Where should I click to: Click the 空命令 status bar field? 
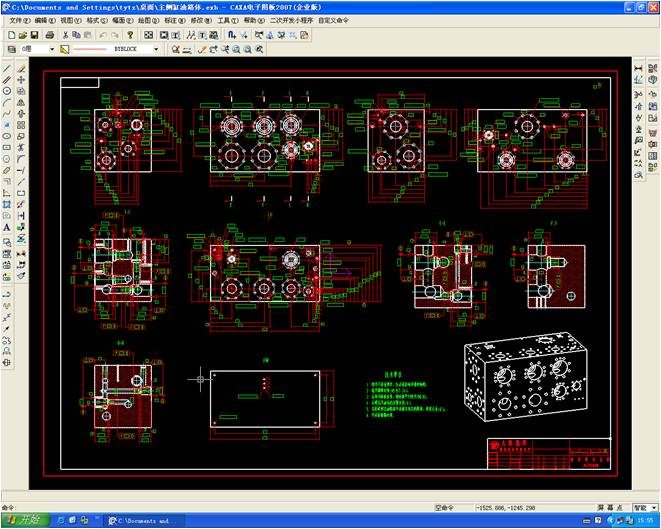(x=444, y=508)
